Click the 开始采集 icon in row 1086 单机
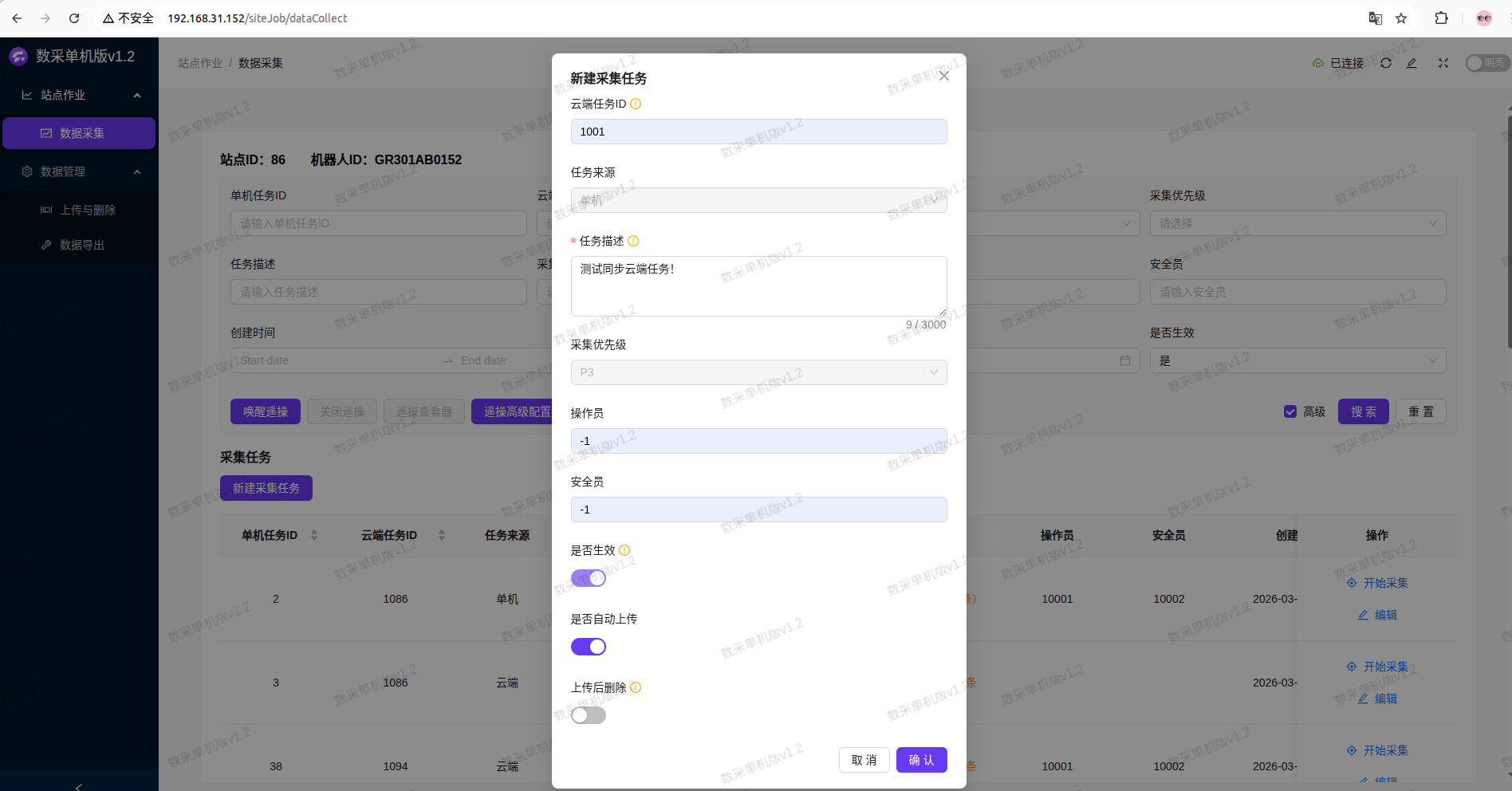This screenshot has height=791, width=1512. (x=1352, y=583)
